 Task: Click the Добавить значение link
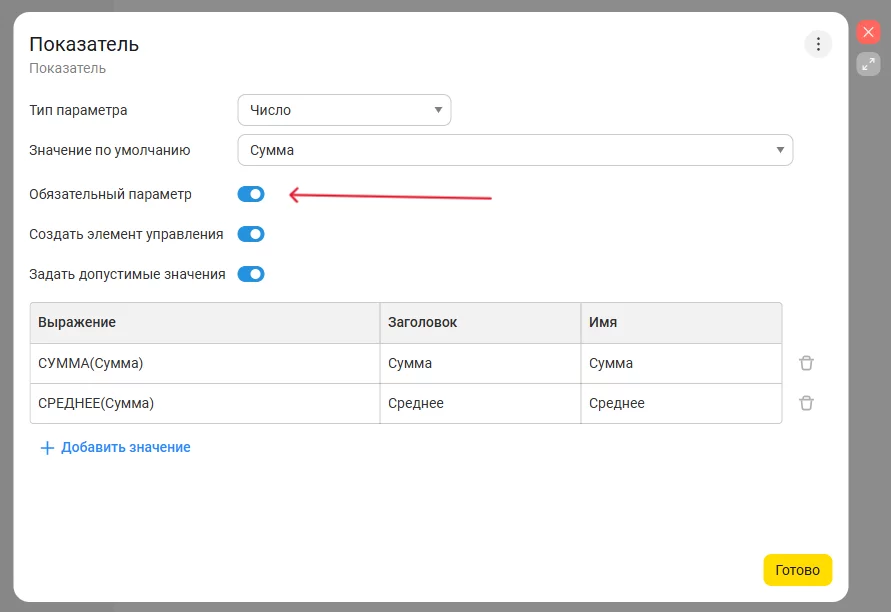click(125, 447)
